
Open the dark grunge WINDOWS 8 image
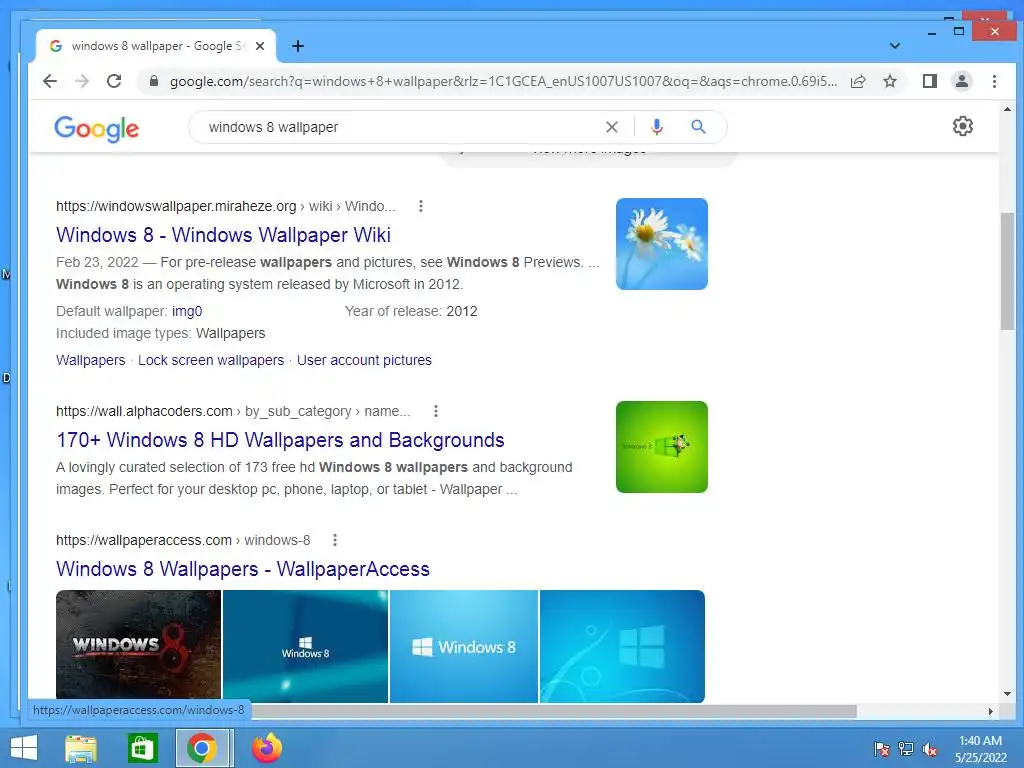point(138,647)
